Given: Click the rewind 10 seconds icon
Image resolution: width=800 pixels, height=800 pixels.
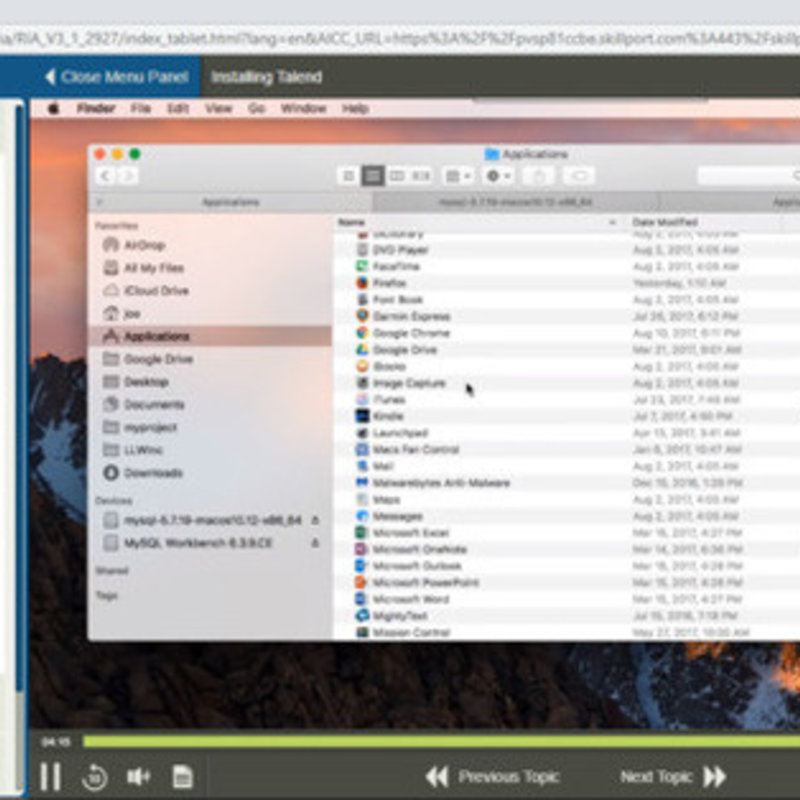Looking at the screenshot, I should pyautogui.click(x=95, y=777).
